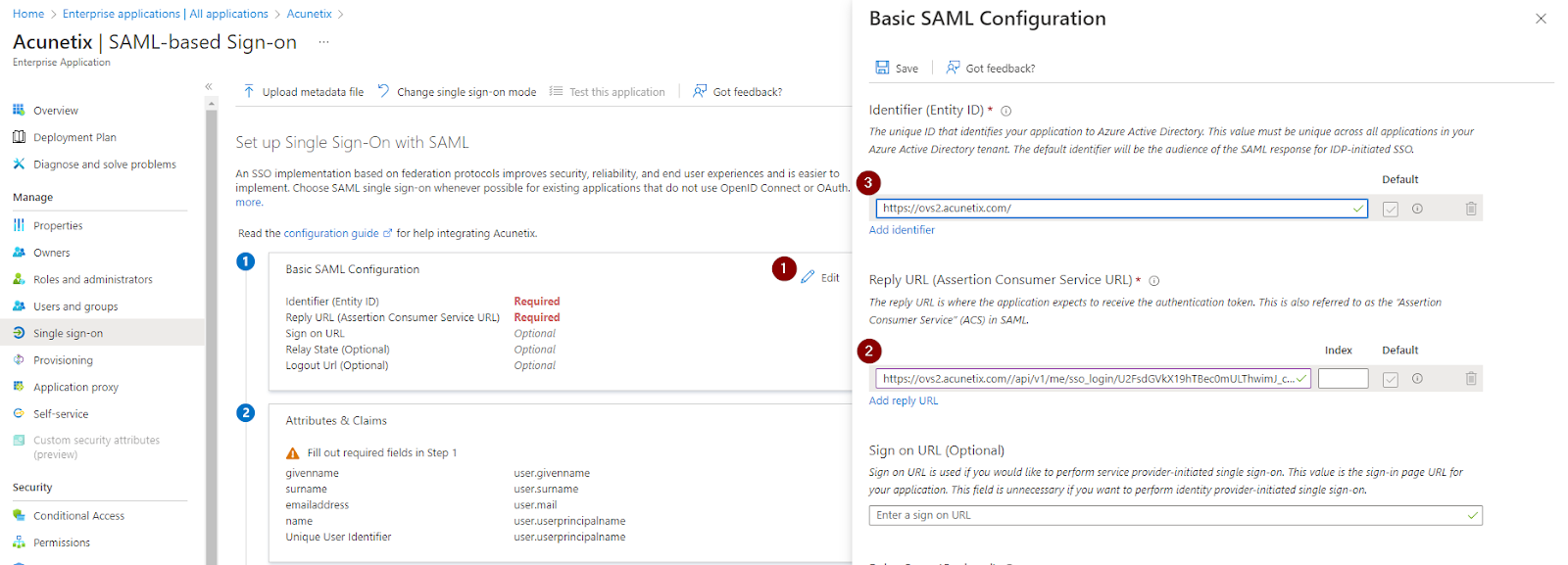Go to Home breadcrumb
The height and width of the screenshot is (565, 1568).
click(x=28, y=14)
